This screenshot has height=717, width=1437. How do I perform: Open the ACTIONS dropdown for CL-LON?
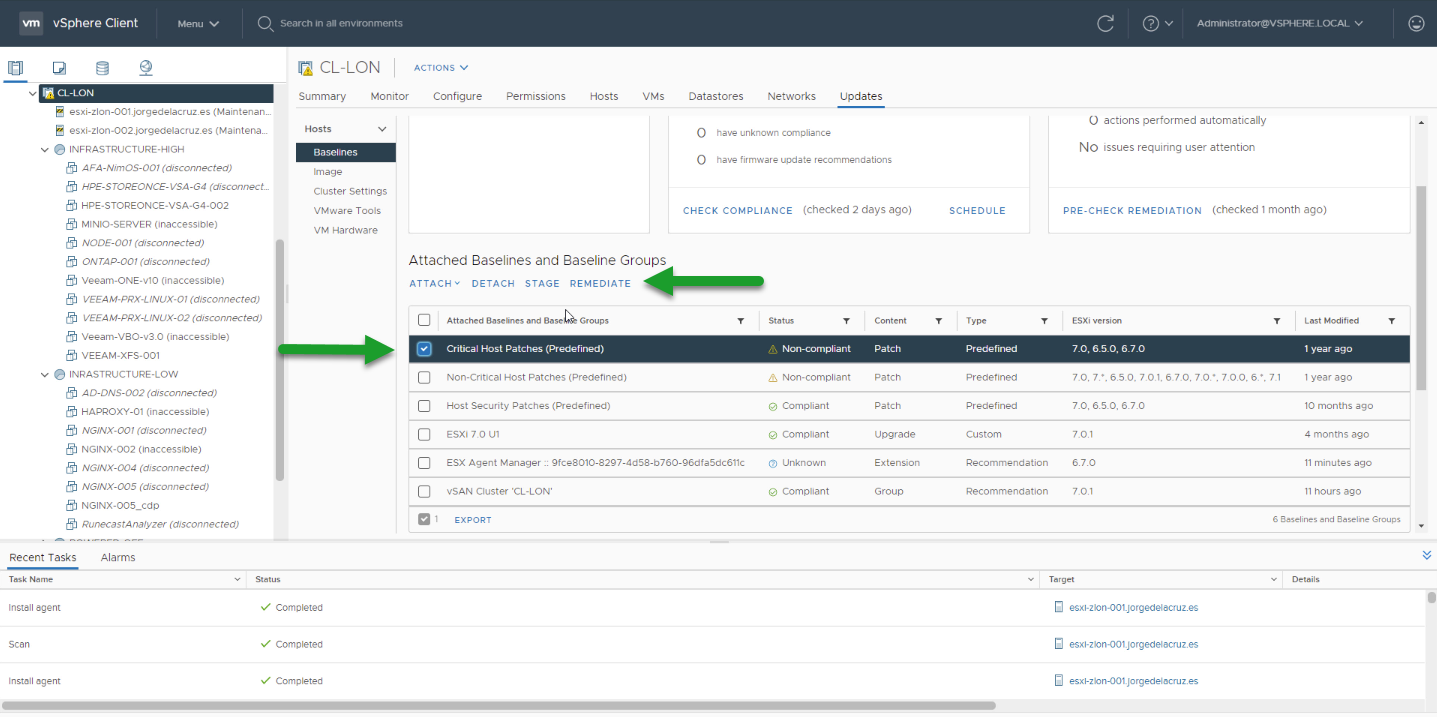[441, 68]
